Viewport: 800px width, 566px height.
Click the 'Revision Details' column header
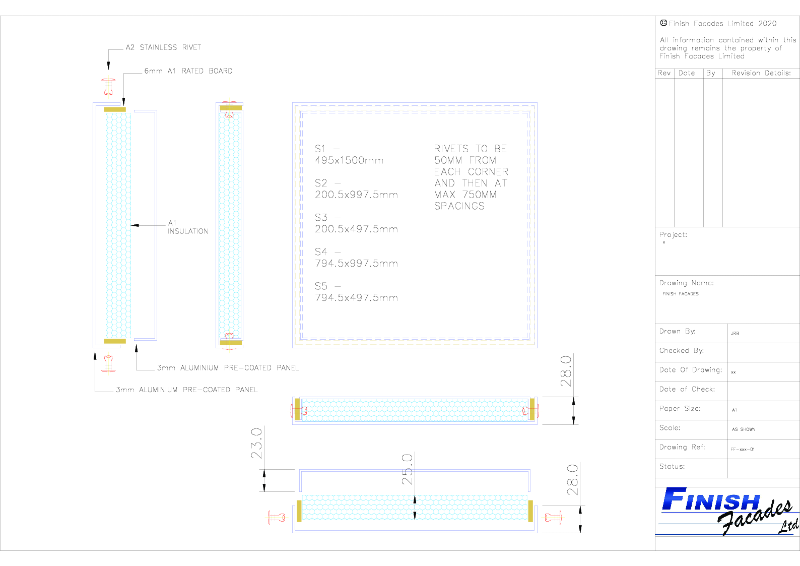pos(761,73)
